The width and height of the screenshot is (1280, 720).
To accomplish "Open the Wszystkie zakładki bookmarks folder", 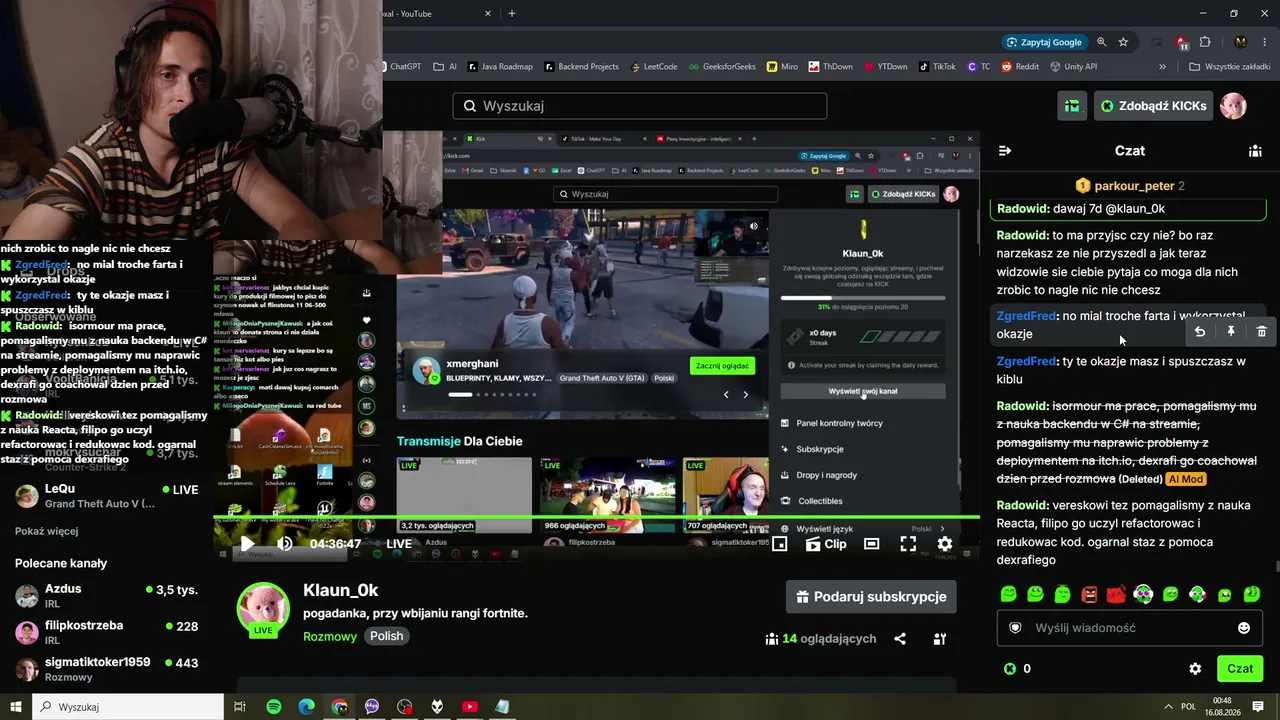I will pyautogui.click(x=1229, y=67).
